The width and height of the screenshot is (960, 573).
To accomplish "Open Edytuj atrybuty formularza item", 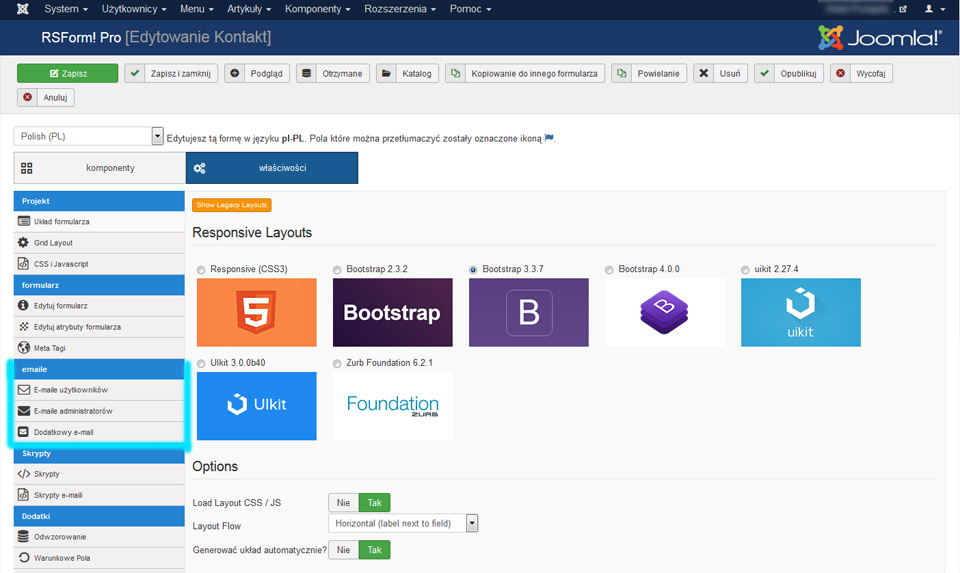I will click(x=99, y=327).
